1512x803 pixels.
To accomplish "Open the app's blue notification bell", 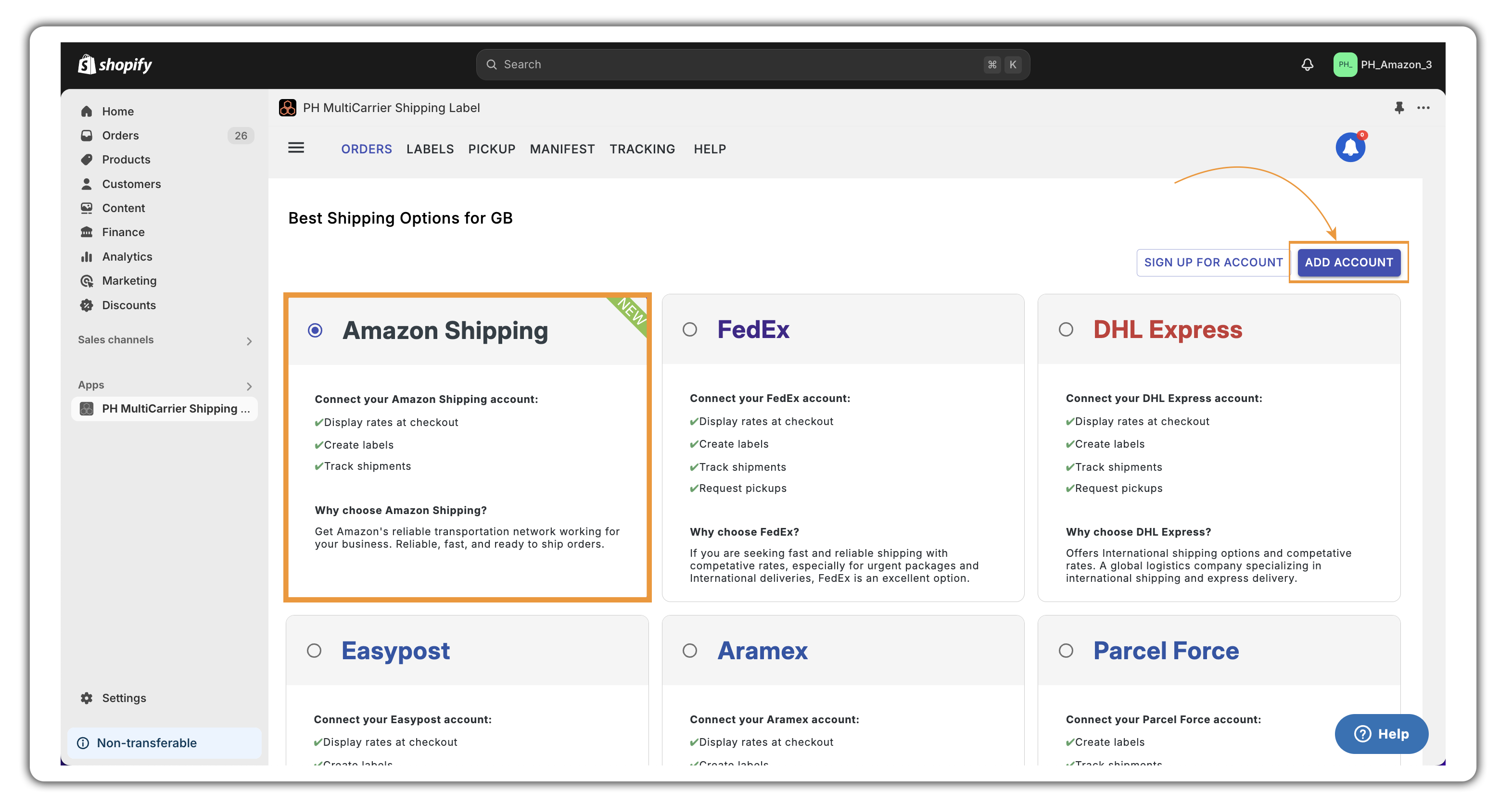I will click(1349, 146).
